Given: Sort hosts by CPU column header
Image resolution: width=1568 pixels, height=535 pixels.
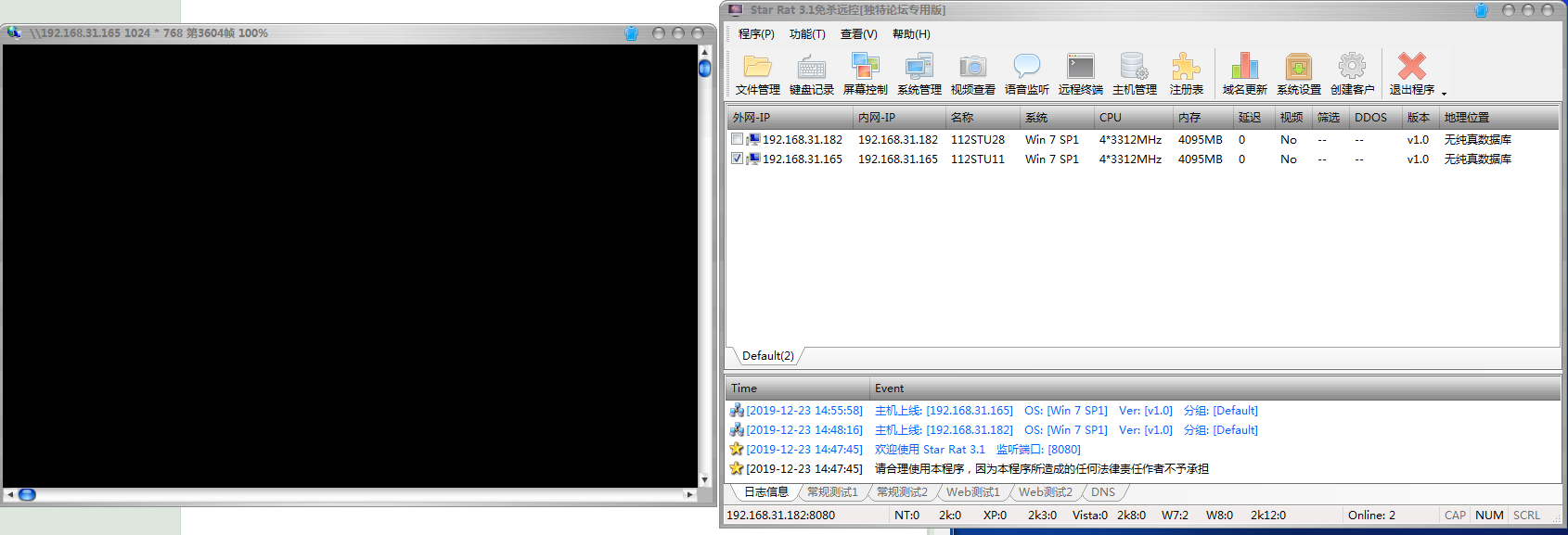Looking at the screenshot, I should [x=1134, y=118].
